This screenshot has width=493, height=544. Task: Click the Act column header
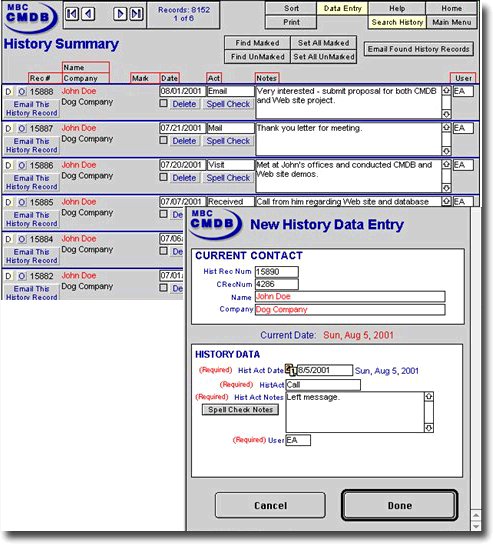click(214, 78)
